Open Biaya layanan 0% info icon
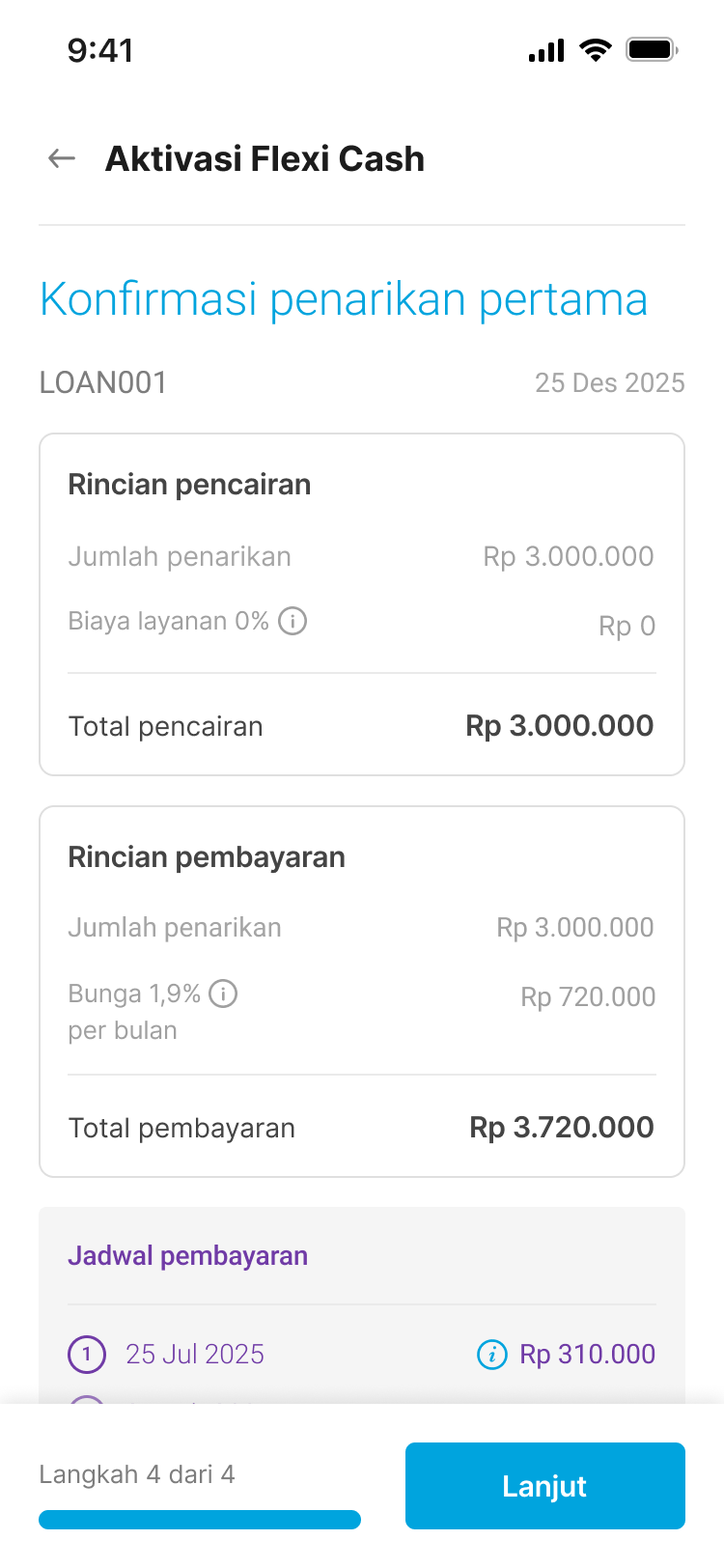The width and height of the screenshot is (724, 1568). [x=292, y=621]
